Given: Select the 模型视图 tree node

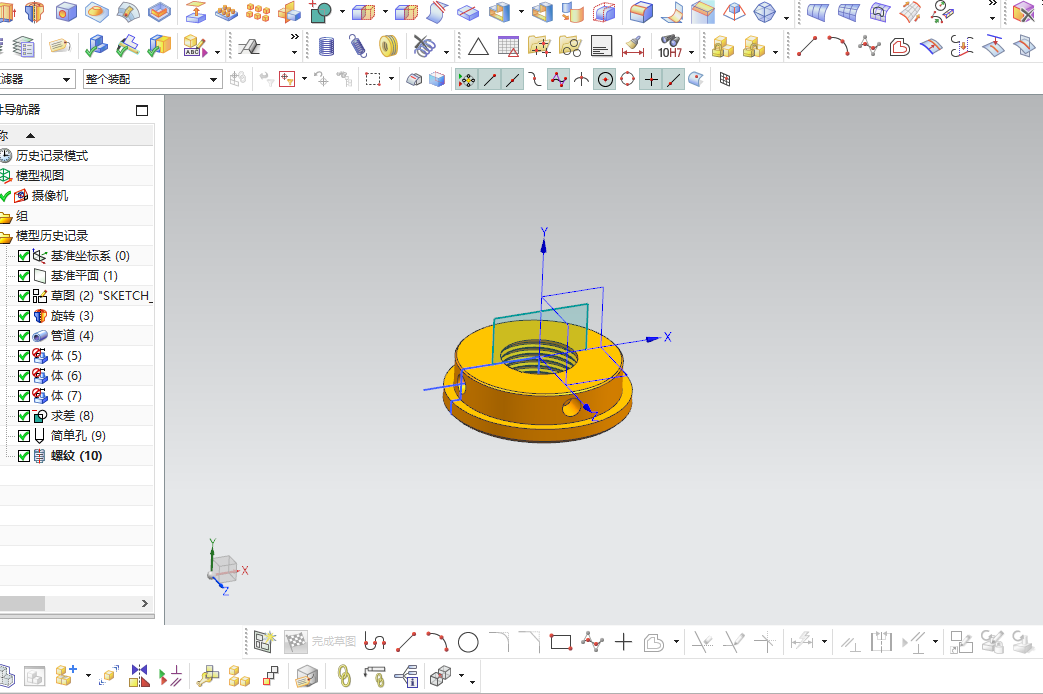Looking at the screenshot, I should pos(40,176).
